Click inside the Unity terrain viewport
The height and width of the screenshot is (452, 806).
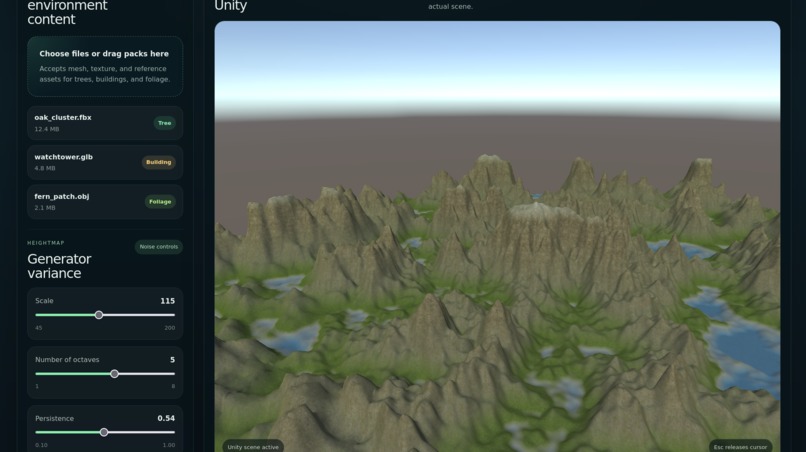pyautogui.click(x=497, y=237)
